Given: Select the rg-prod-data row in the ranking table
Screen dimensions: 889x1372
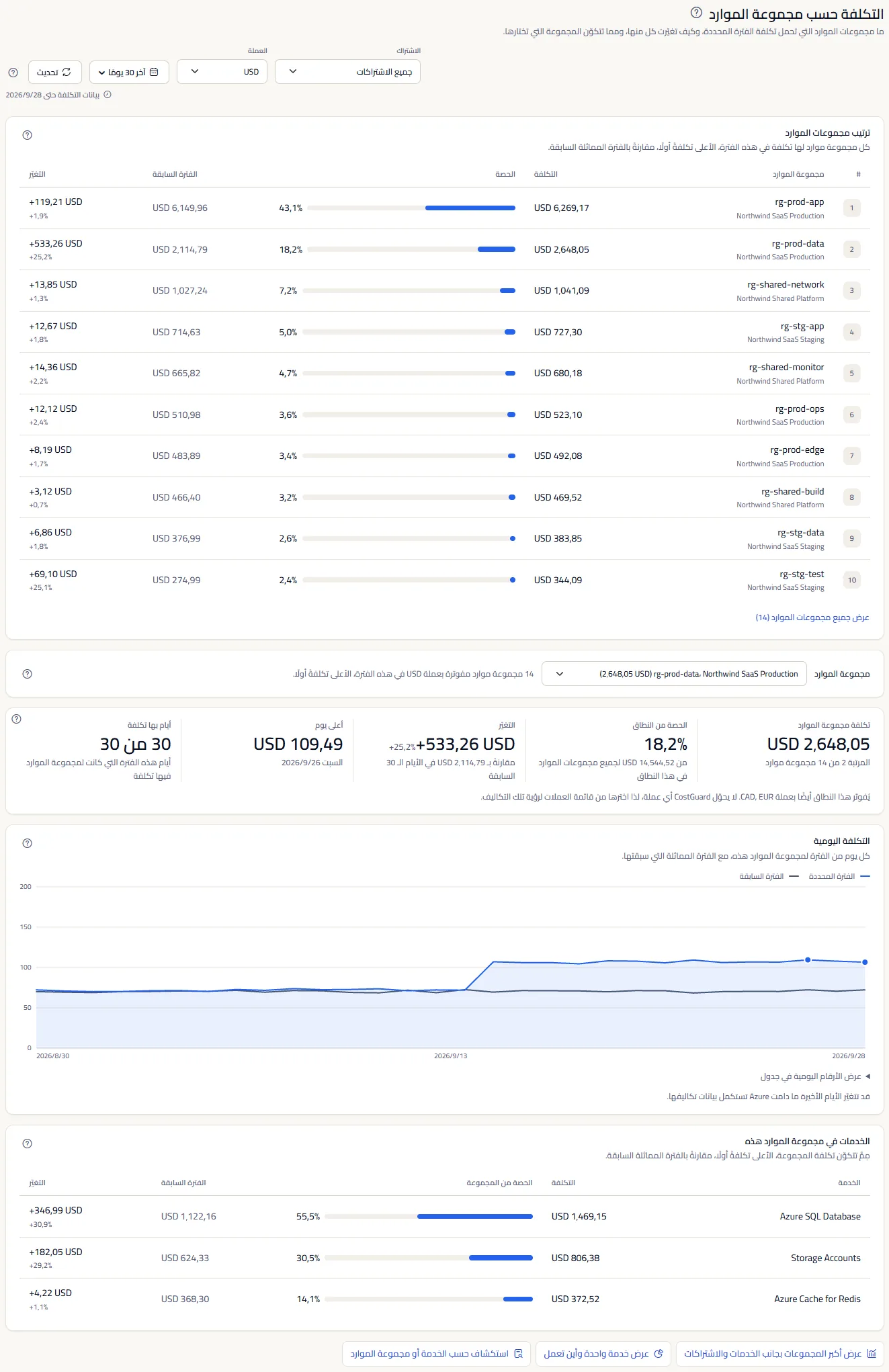Looking at the screenshot, I should (445, 249).
